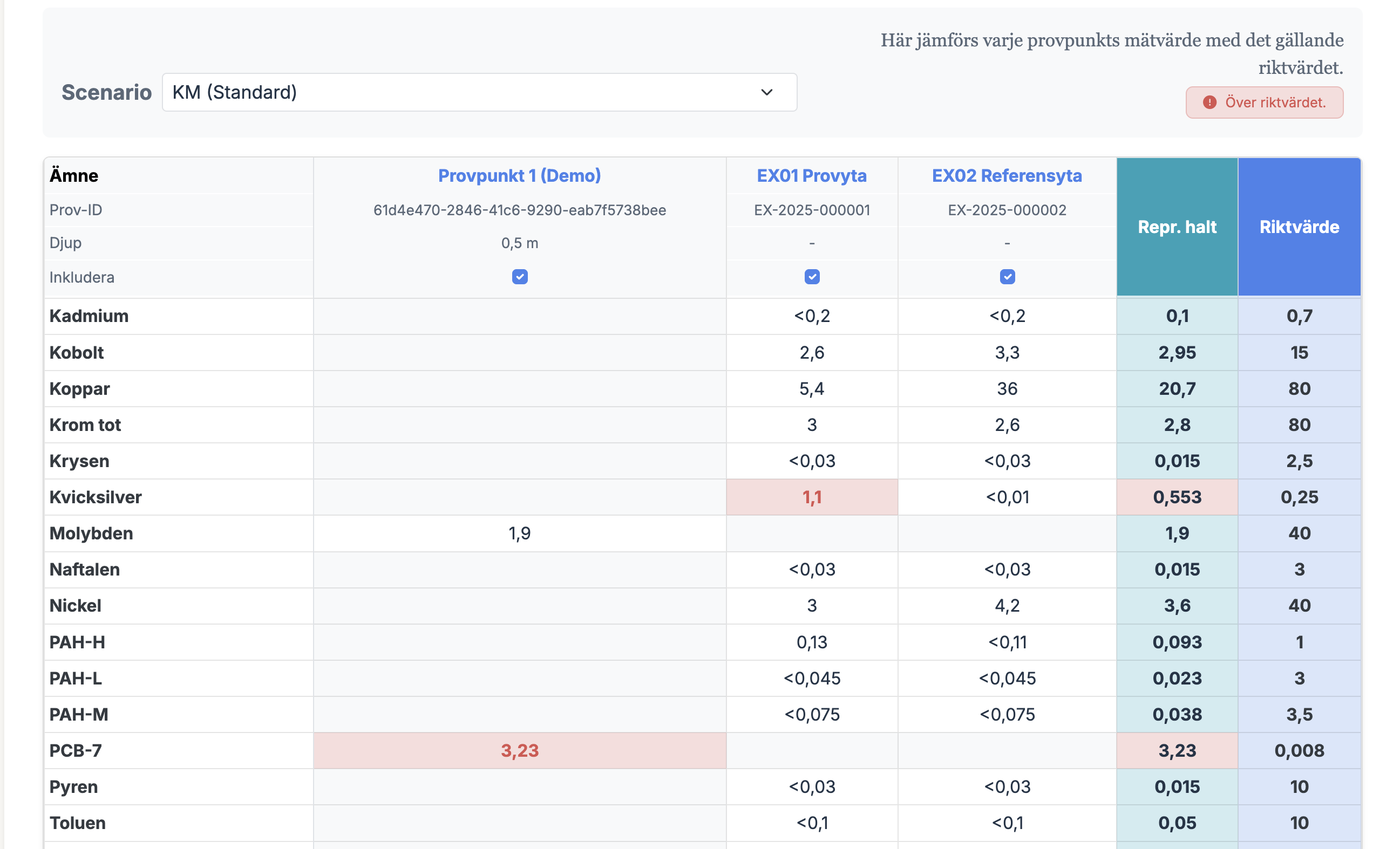Open the EX02 Referensyta column link
The width and height of the screenshot is (1400, 849).
[x=1006, y=175]
